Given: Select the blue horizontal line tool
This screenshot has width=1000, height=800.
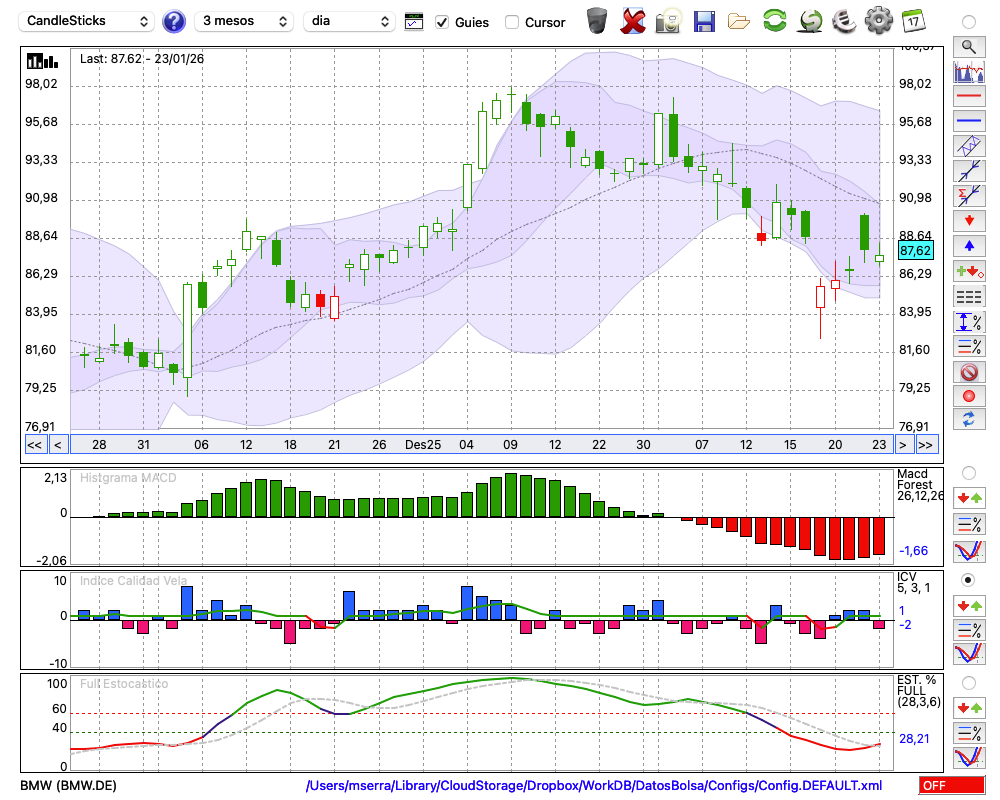Looking at the screenshot, I should (x=968, y=121).
